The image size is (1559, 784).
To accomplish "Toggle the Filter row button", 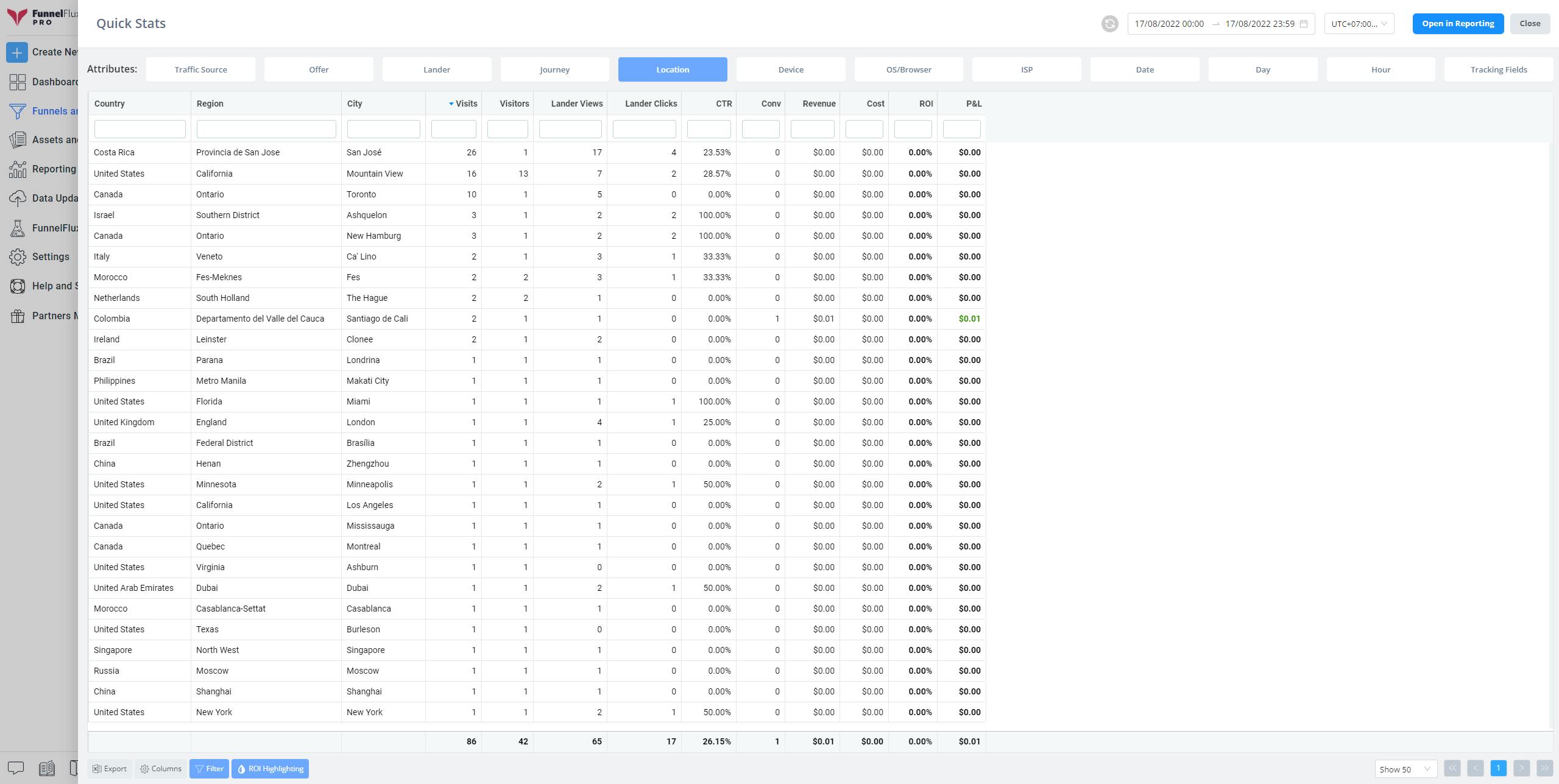I will click(x=209, y=769).
